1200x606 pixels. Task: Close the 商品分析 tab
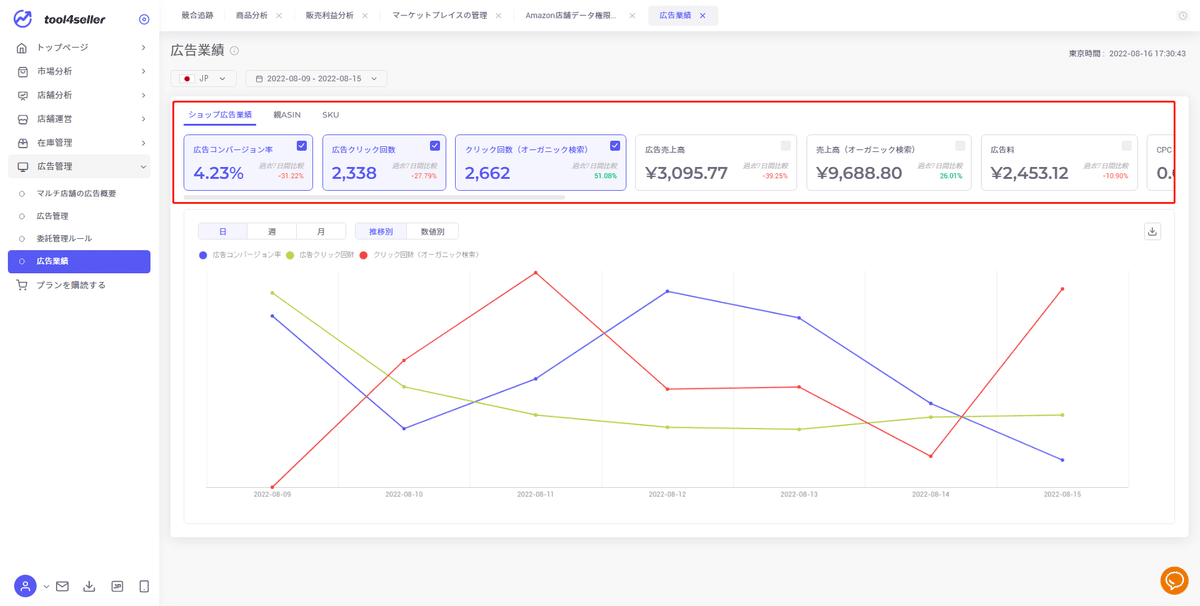coord(279,16)
